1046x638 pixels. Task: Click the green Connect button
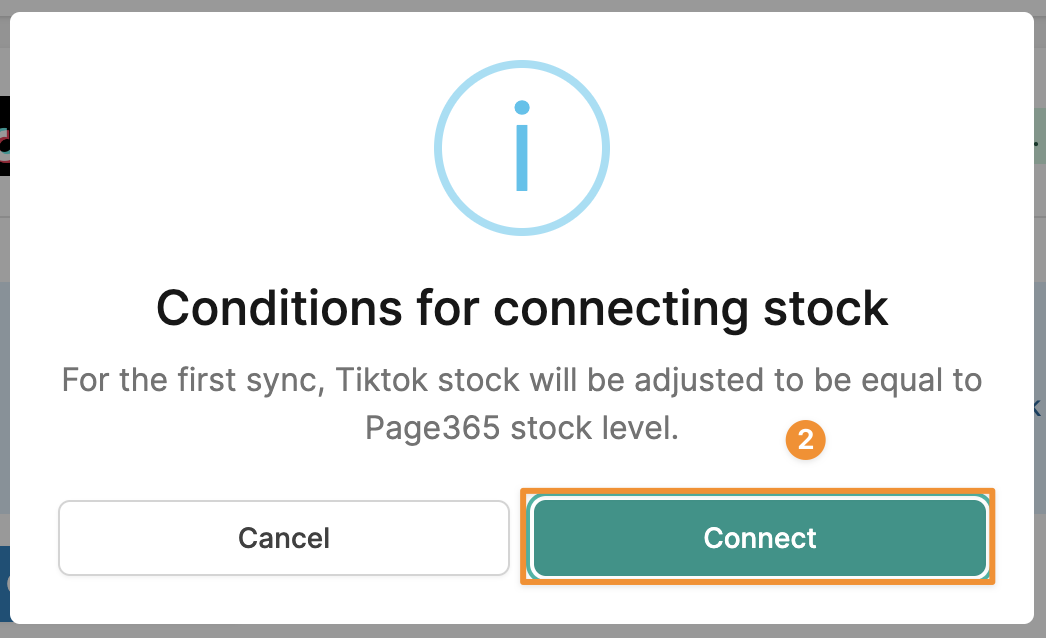760,538
